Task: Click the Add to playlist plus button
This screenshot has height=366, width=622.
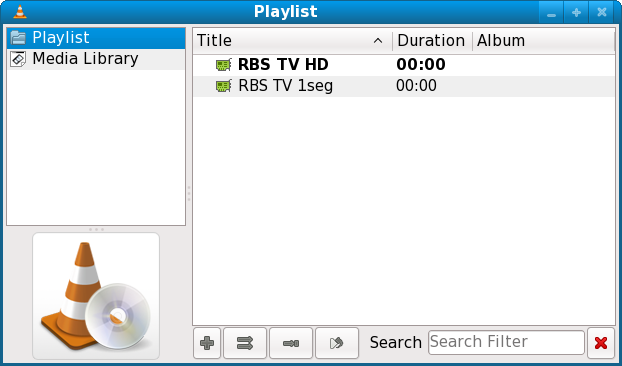Action: pyautogui.click(x=207, y=343)
